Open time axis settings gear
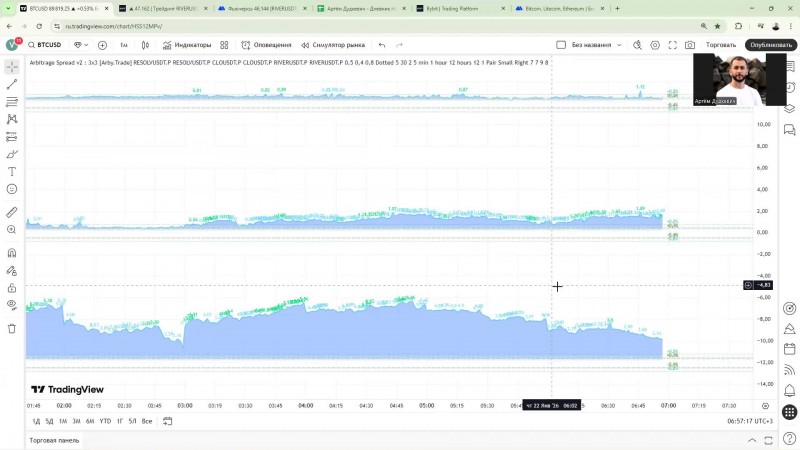This screenshot has width=800, height=450. [765, 406]
